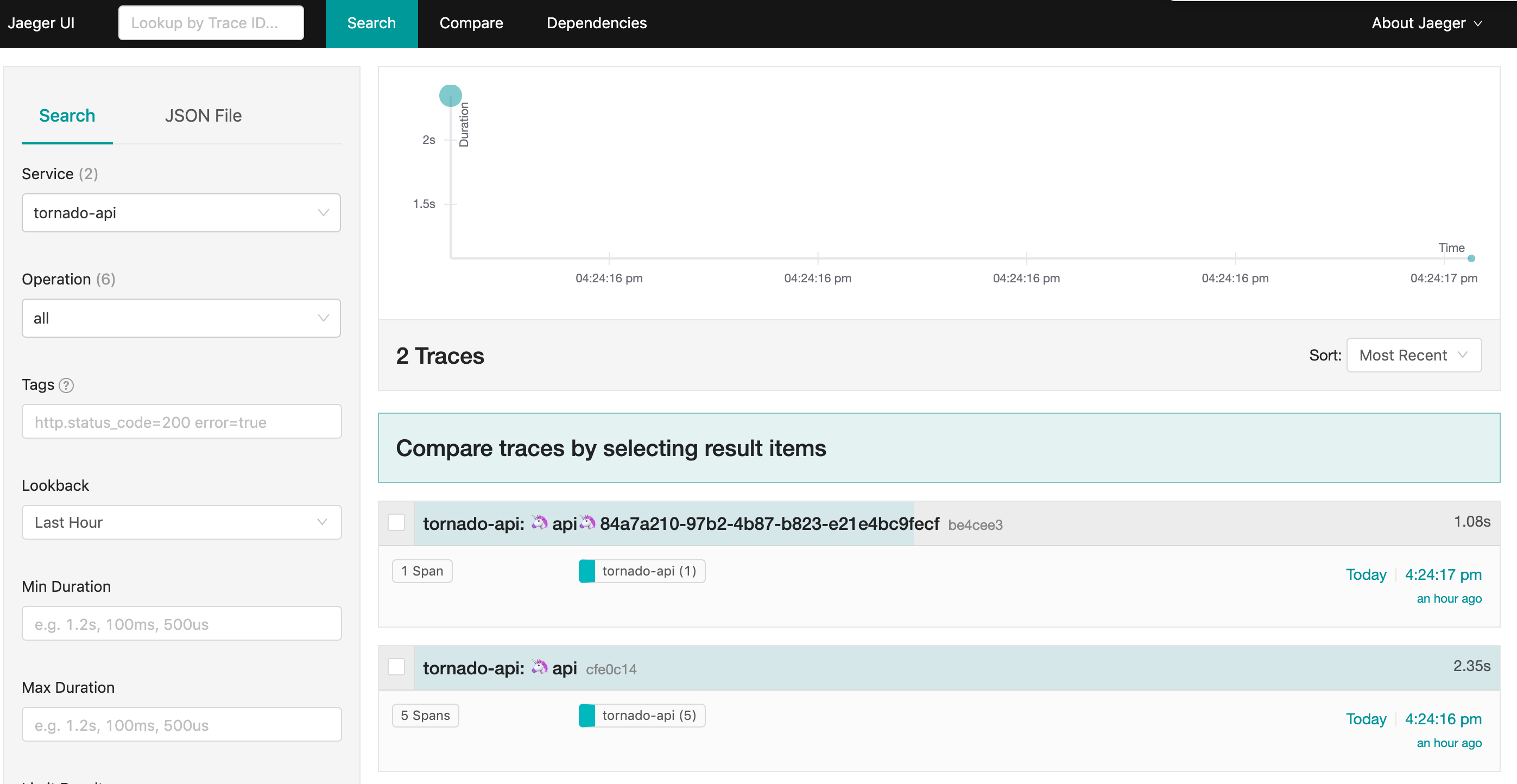Select checkbox for trace be4cee3
Image resolution: width=1517 pixels, height=784 pixels.
coord(396,522)
